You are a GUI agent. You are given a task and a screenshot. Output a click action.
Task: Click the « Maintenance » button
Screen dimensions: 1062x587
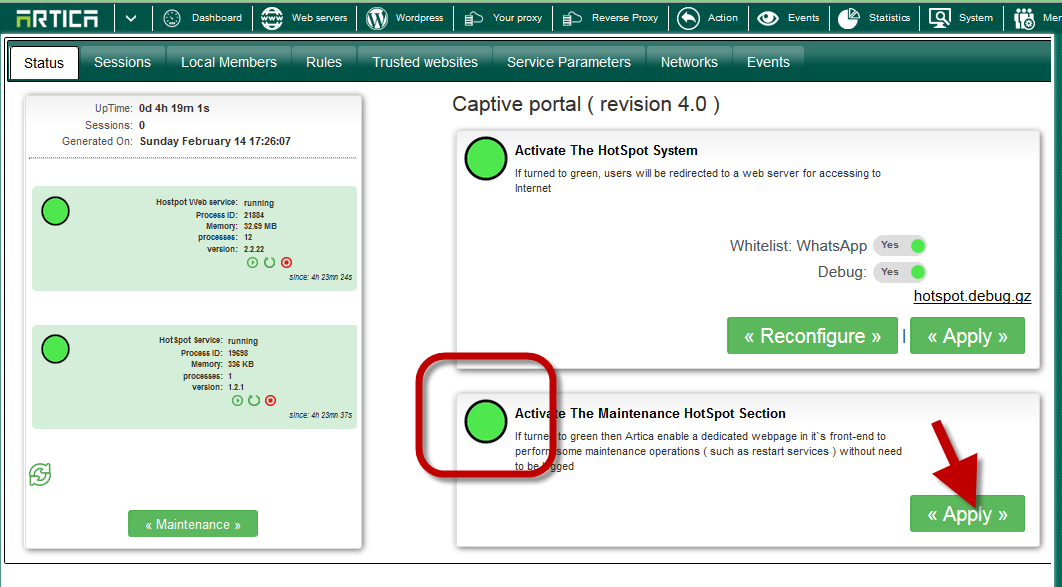coord(193,524)
